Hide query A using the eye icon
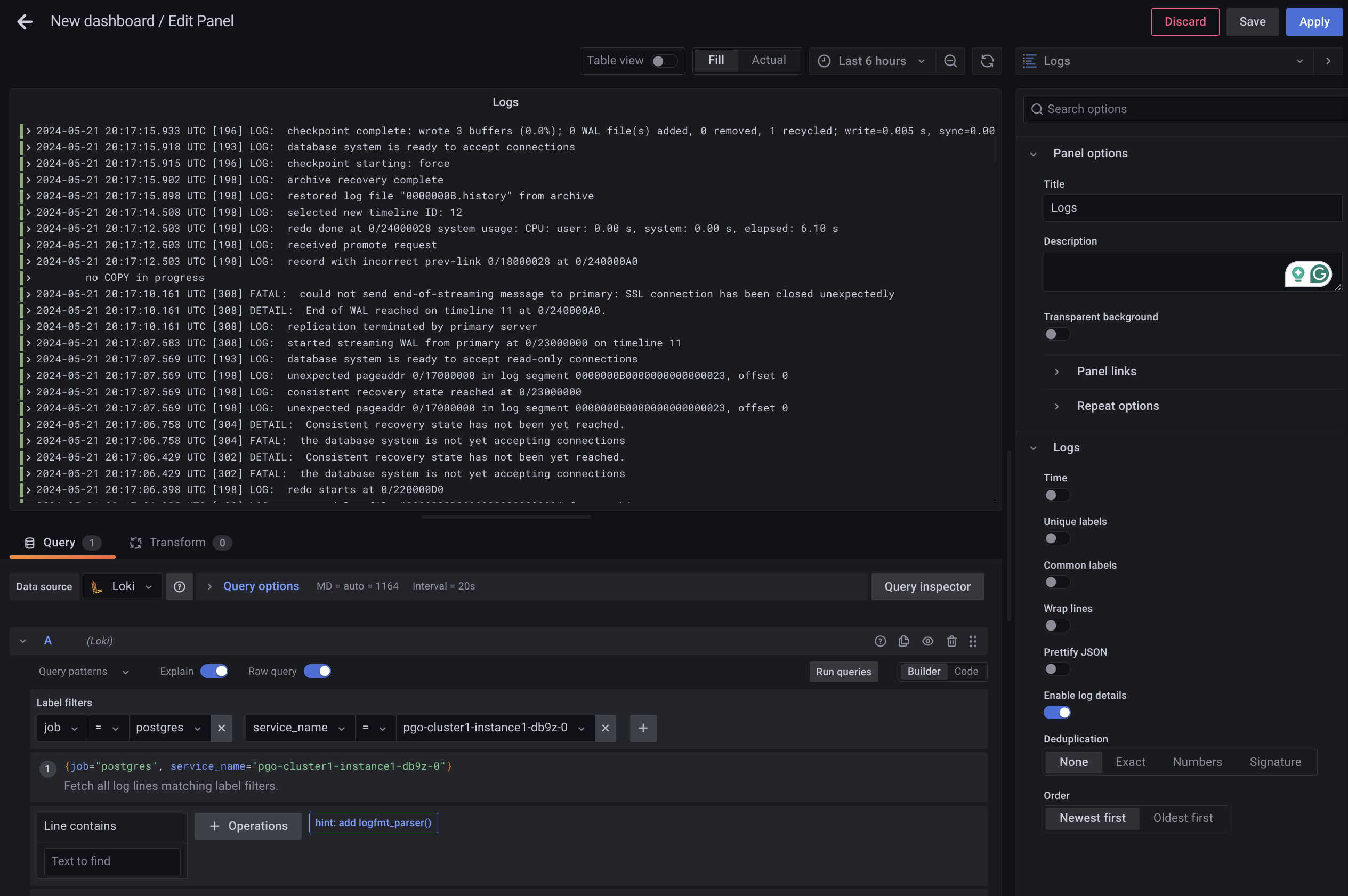 pyautogui.click(x=927, y=641)
